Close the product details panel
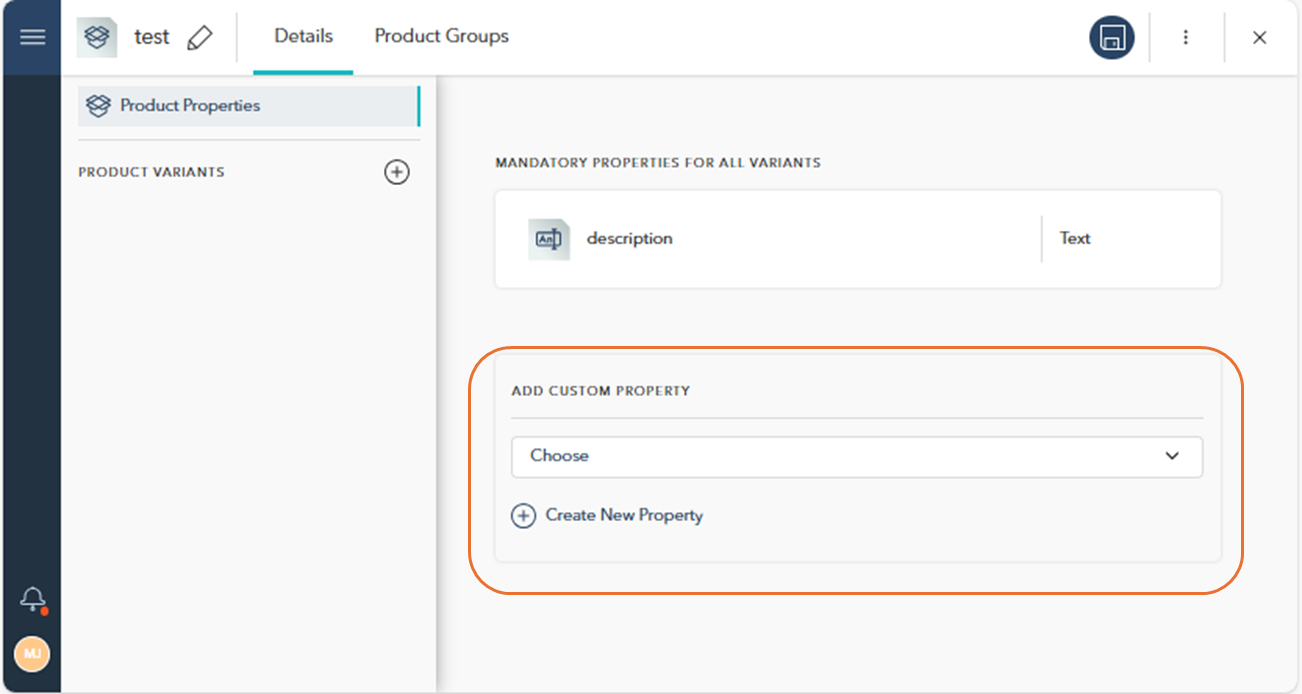This screenshot has width=1302, height=694. [1260, 38]
